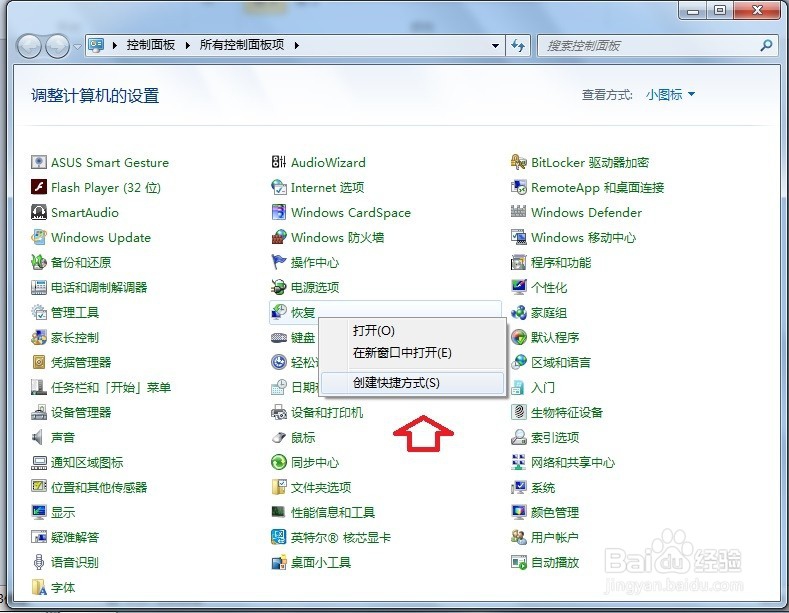Open the 自动播放 link
Image resolution: width=789 pixels, height=613 pixels.
555,562
